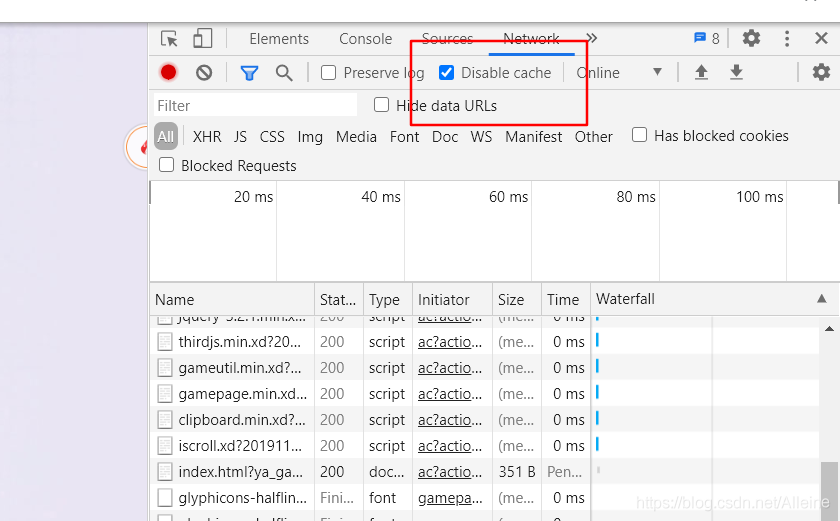Select clipboard.min.xd request row
Image resolution: width=840 pixels, height=521 pixels.
[484, 420]
